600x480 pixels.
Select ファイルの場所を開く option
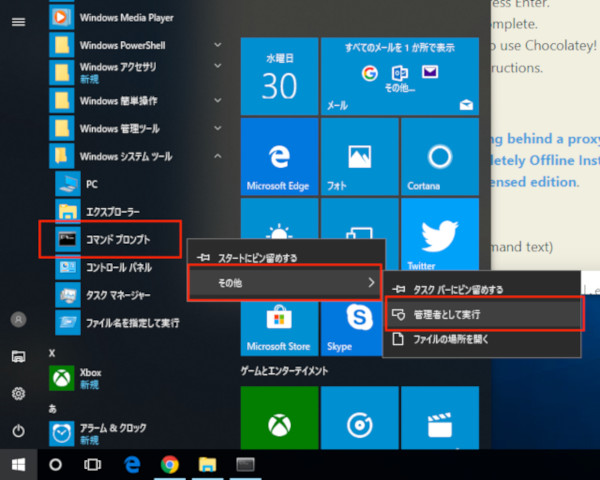click(483, 340)
